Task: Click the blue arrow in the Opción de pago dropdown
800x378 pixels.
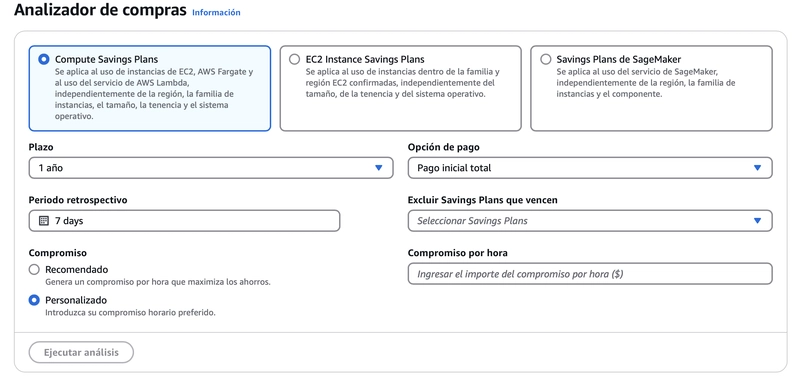Action: [x=757, y=168]
